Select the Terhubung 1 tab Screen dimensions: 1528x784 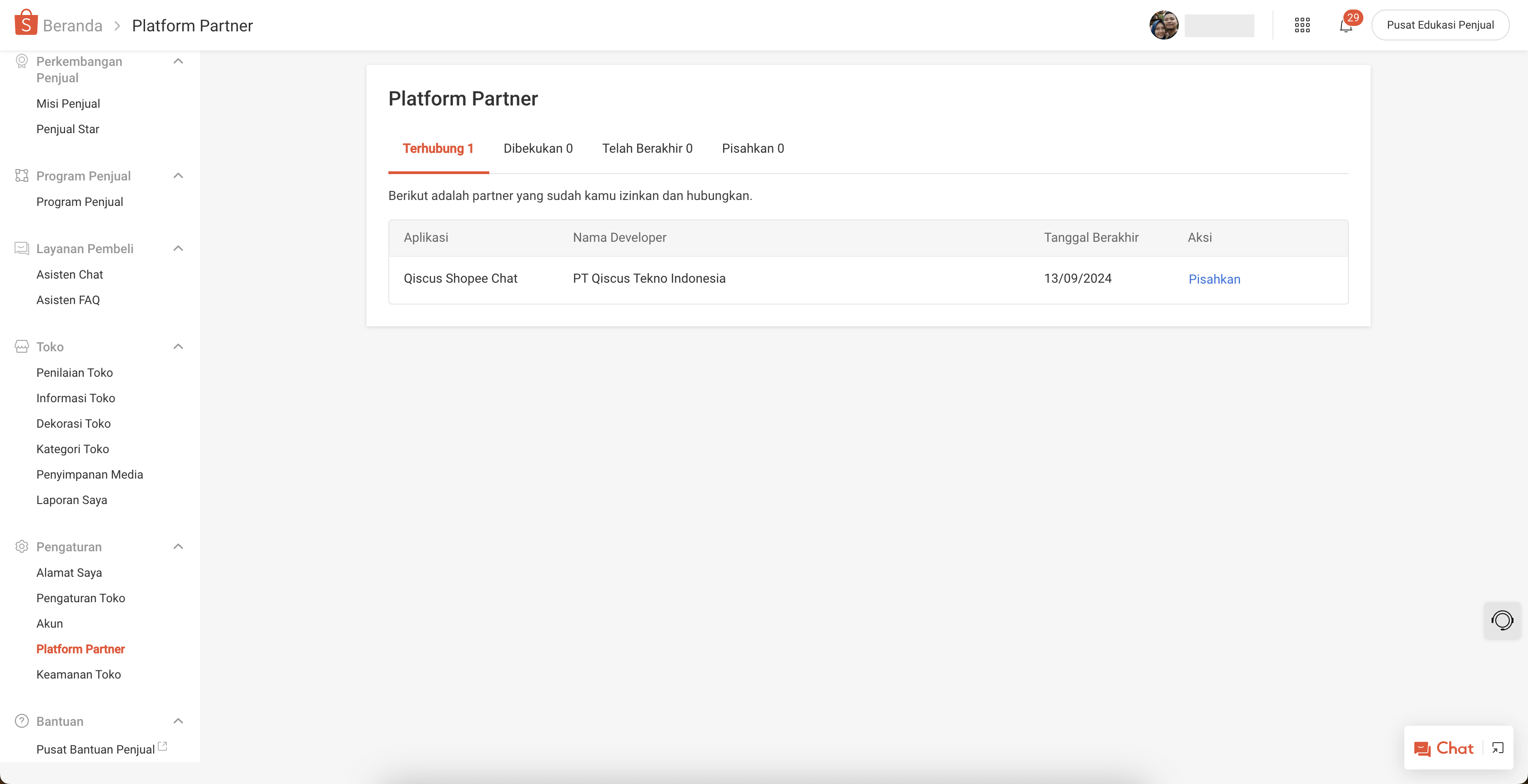coord(438,148)
